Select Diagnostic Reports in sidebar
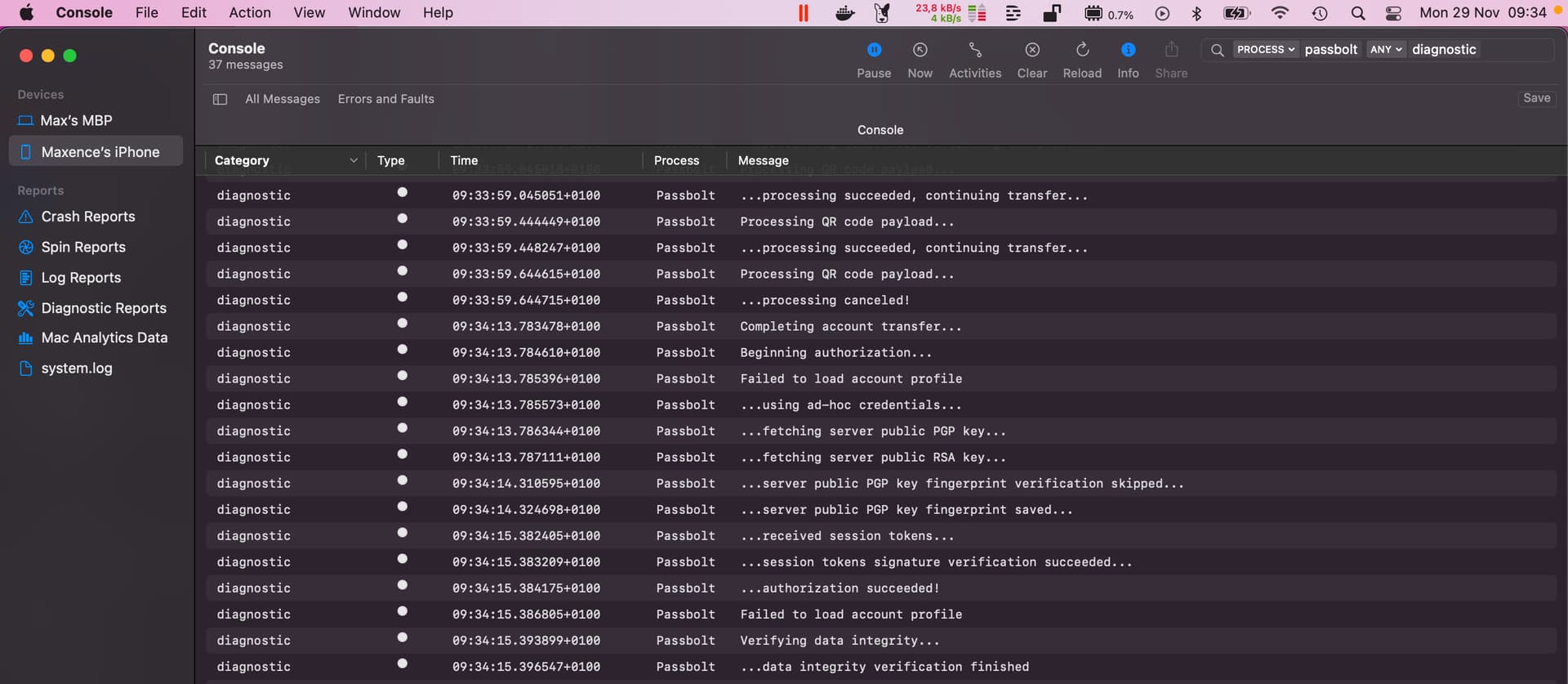This screenshot has height=684, width=1568. tap(103, 308)
